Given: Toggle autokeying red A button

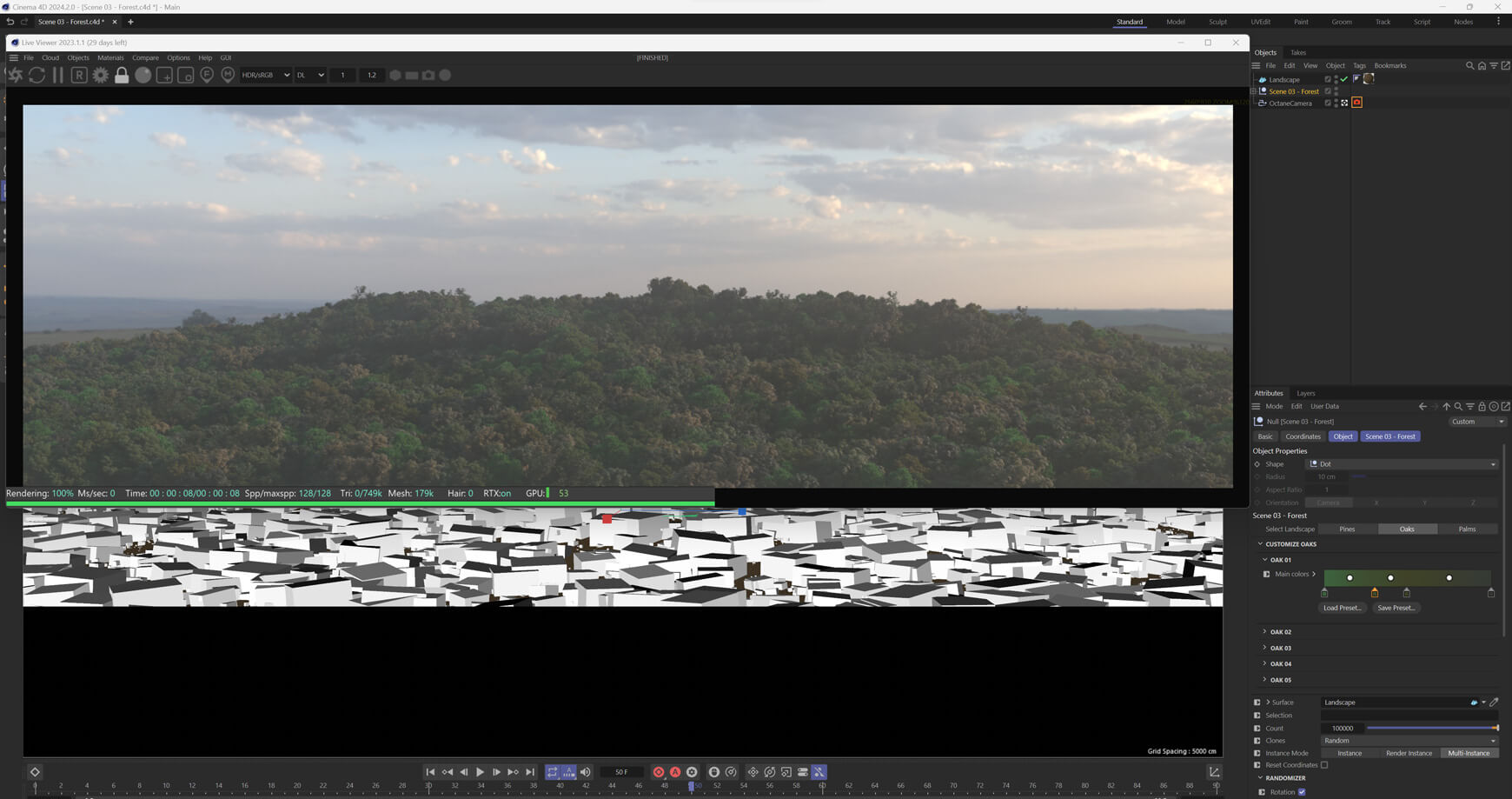Looking at the screenshot, I should click(x=675, y=772).
